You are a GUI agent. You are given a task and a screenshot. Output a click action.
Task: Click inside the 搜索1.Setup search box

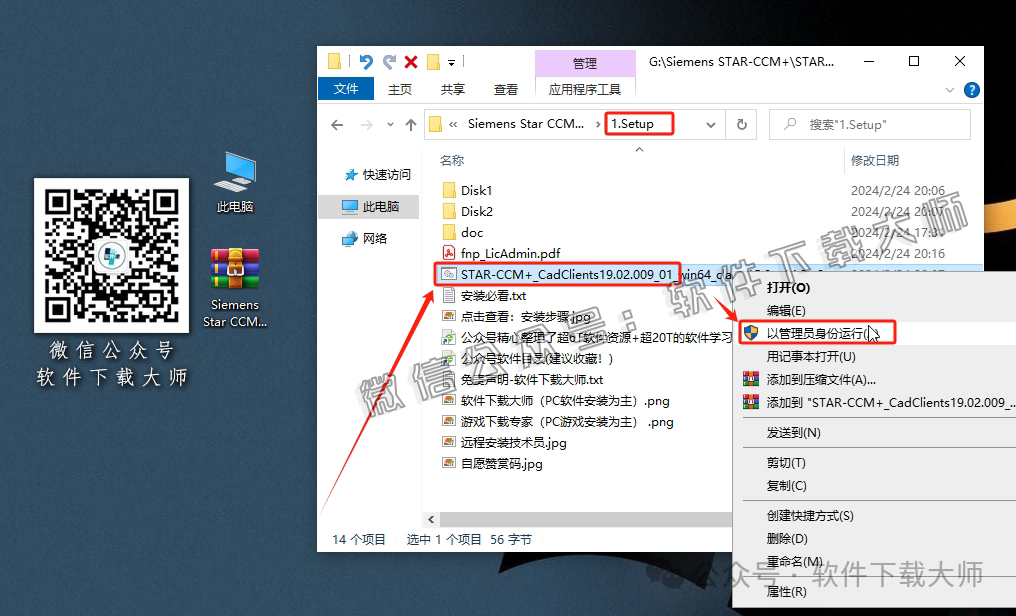[x=870, y=123]
